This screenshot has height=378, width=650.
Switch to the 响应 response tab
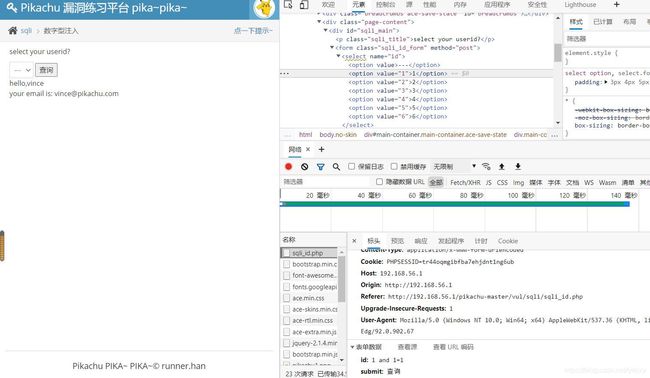pyautogui.click(x=421, y=241)
